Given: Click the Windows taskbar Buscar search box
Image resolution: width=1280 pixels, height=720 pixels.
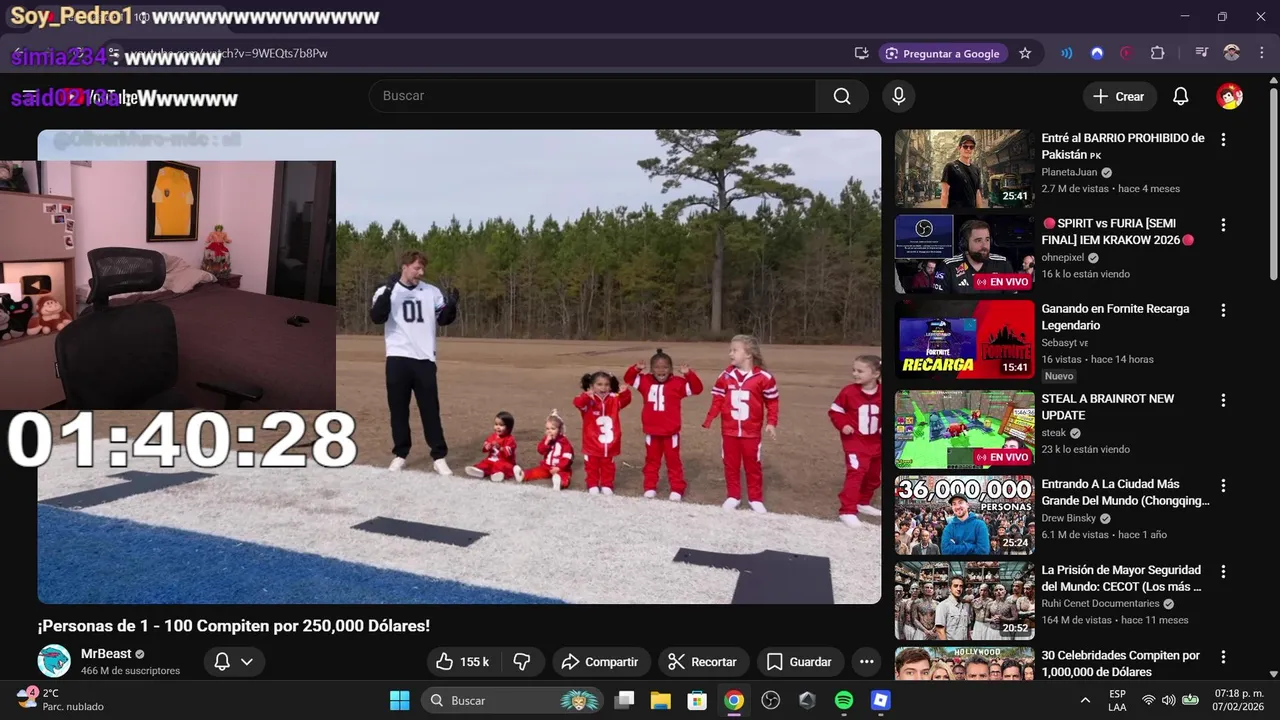Looking at the screenshot, I should (x=510, y=700).
